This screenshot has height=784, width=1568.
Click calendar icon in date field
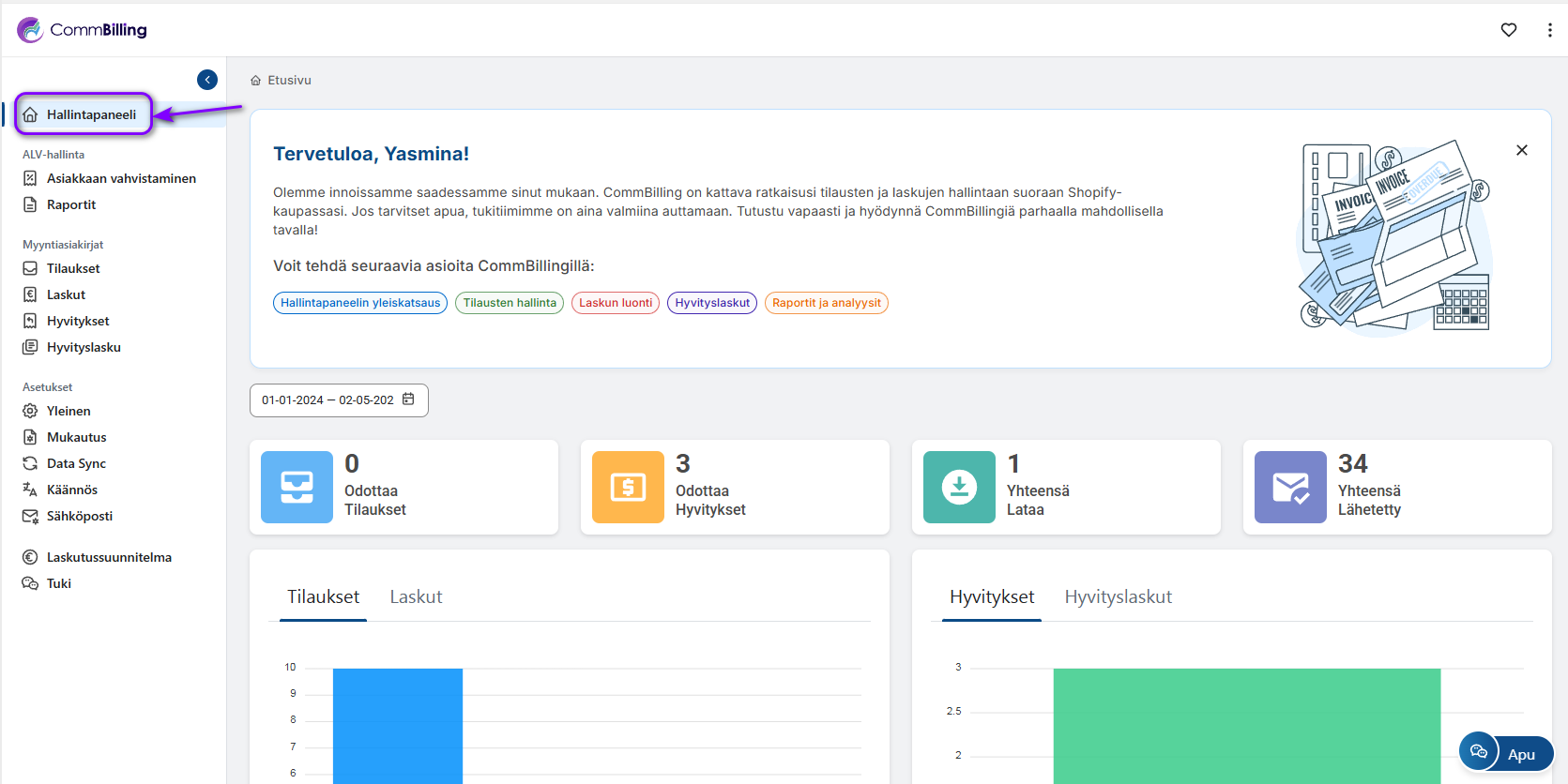(408, 400)
